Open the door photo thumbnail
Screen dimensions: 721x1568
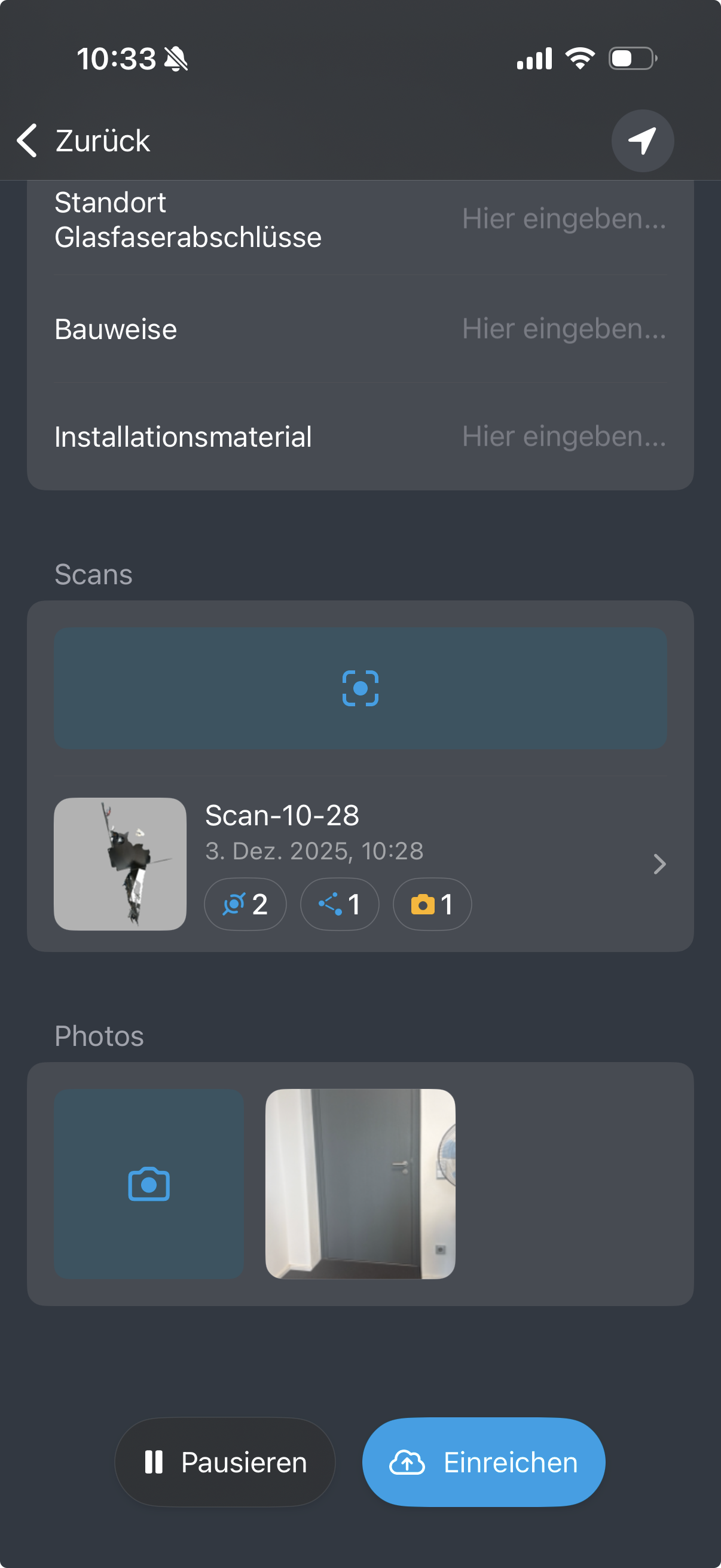coord(360,1183)
